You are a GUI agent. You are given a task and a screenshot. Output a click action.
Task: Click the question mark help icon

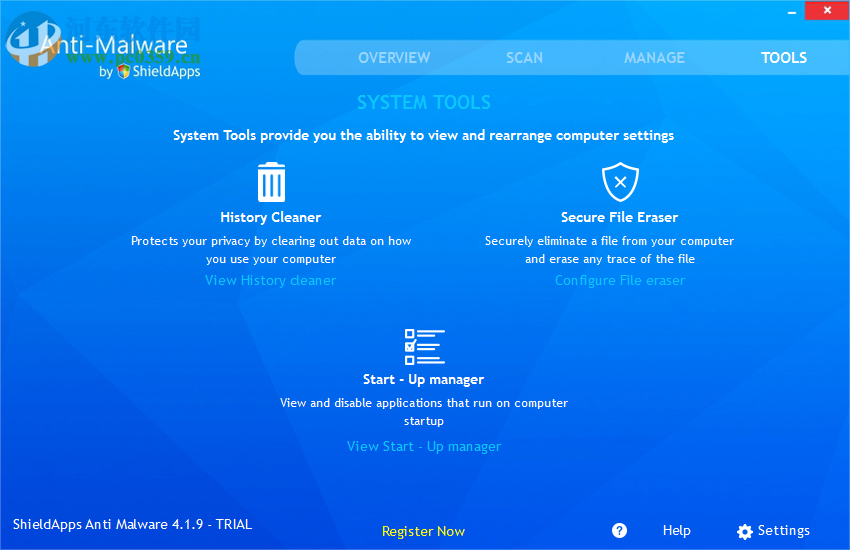[x=619, y=530]
